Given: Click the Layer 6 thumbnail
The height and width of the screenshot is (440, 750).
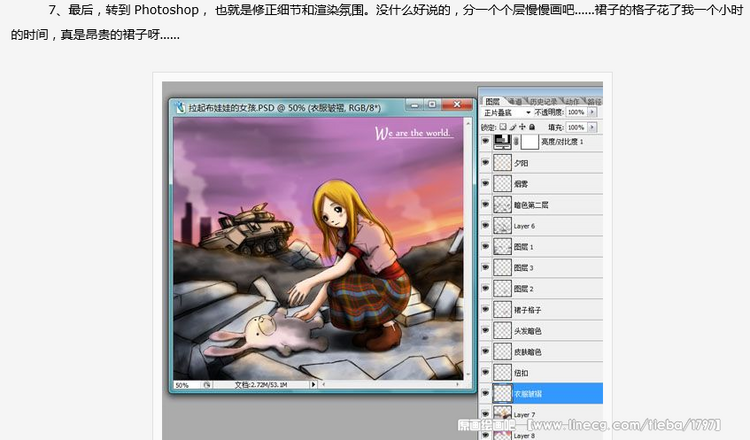Looking at the screenshot, I should [502, 226].
